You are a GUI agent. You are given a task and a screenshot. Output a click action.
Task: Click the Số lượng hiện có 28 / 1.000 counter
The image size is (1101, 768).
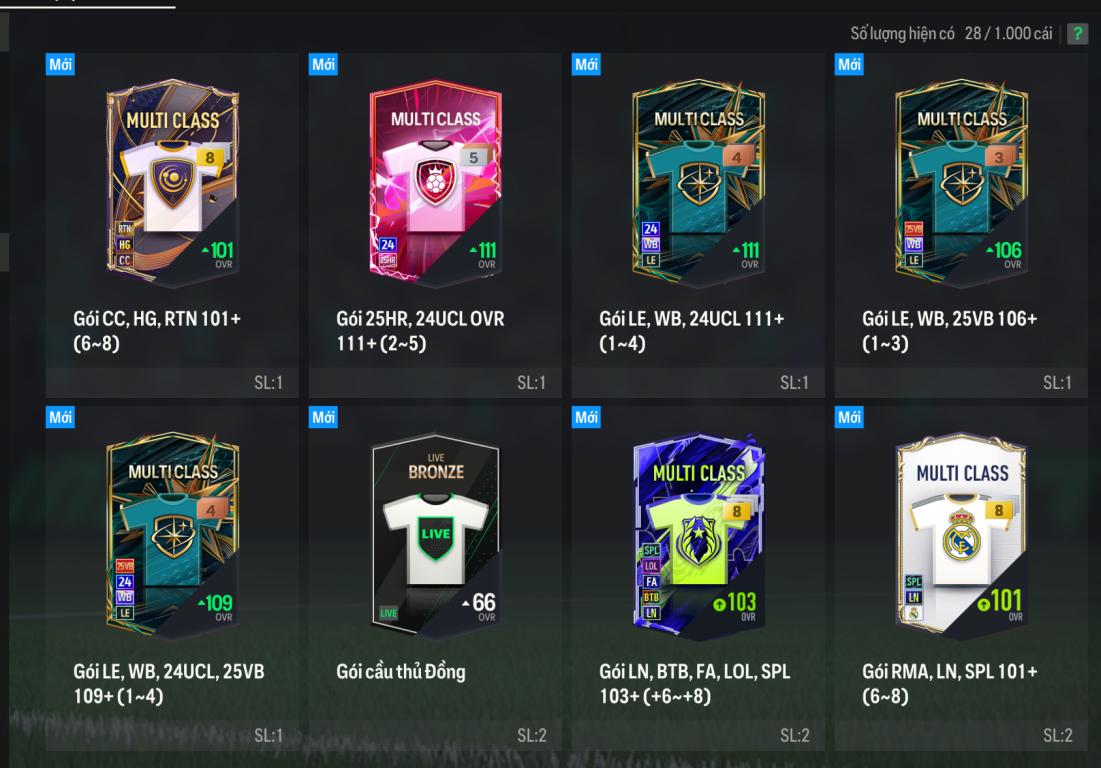click(951, 34)
